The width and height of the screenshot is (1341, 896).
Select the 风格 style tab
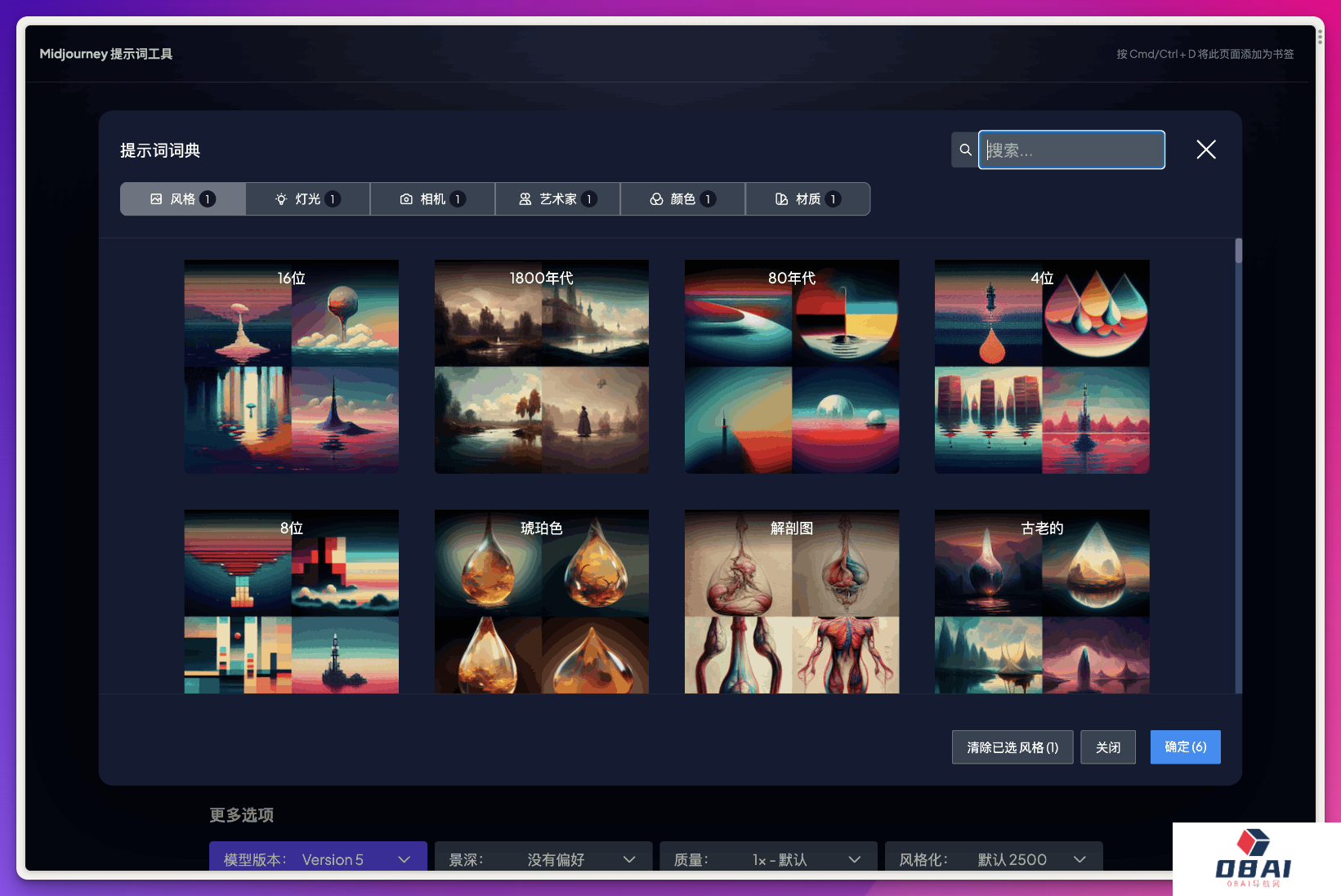[x=183, y=199]
